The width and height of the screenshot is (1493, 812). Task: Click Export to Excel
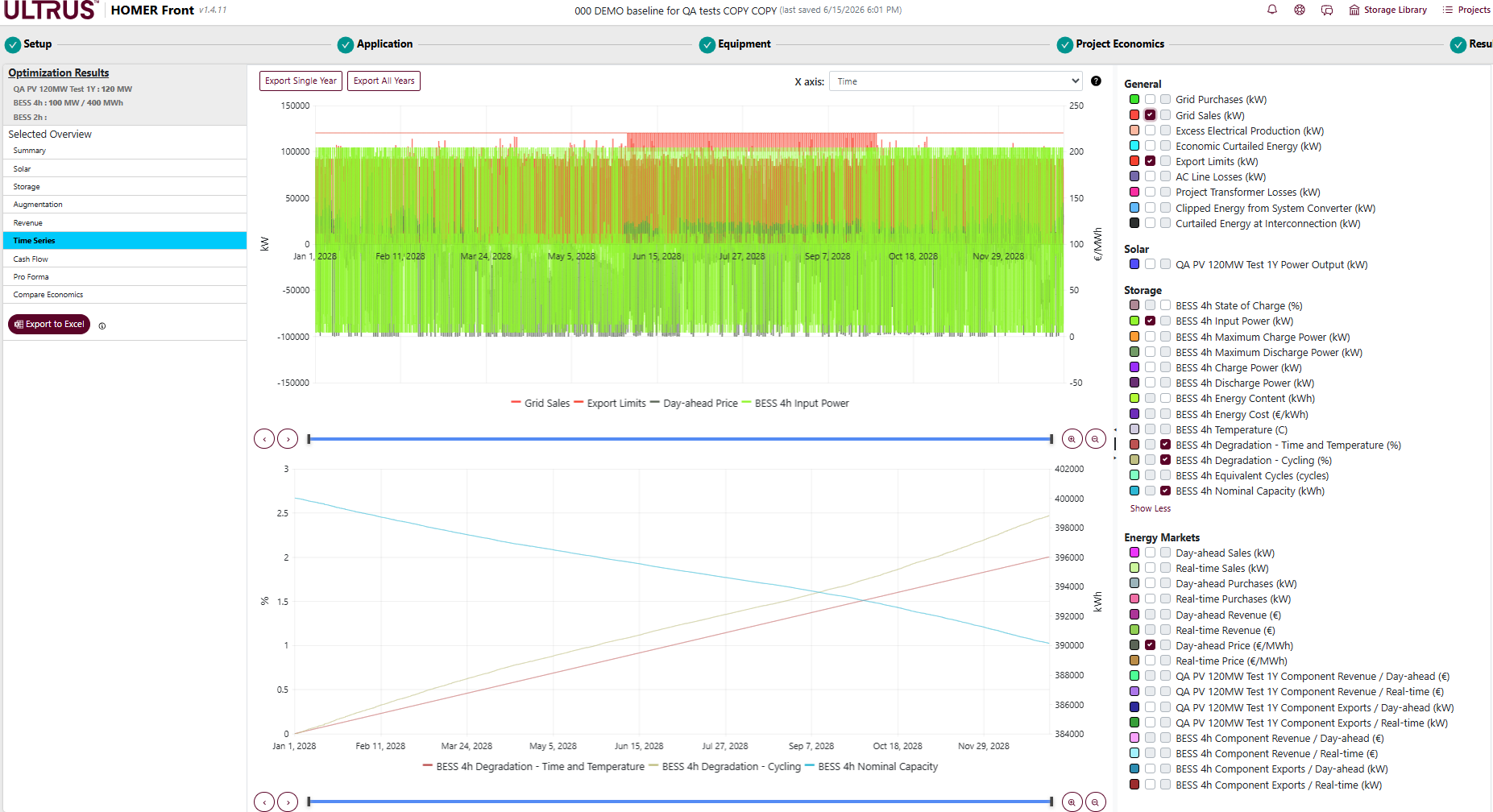49,324
